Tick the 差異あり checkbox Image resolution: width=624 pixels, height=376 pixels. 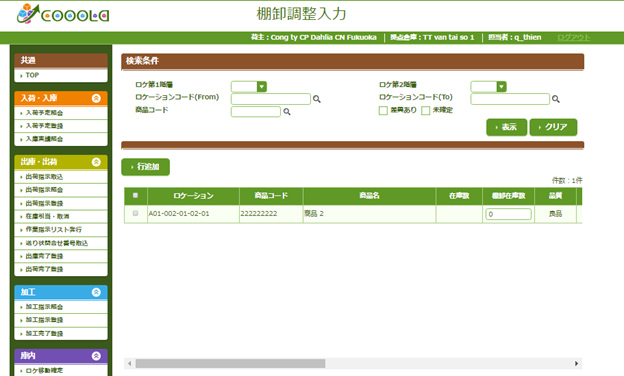tap(383, 110)
